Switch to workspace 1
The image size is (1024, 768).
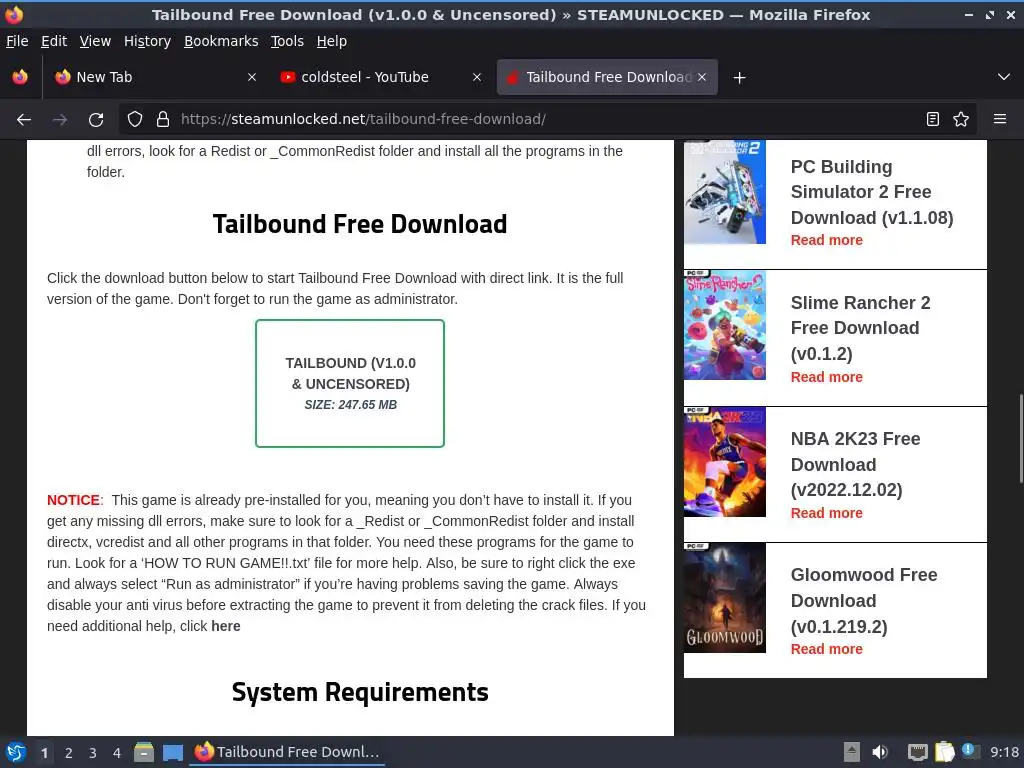[x=44, y=752]
